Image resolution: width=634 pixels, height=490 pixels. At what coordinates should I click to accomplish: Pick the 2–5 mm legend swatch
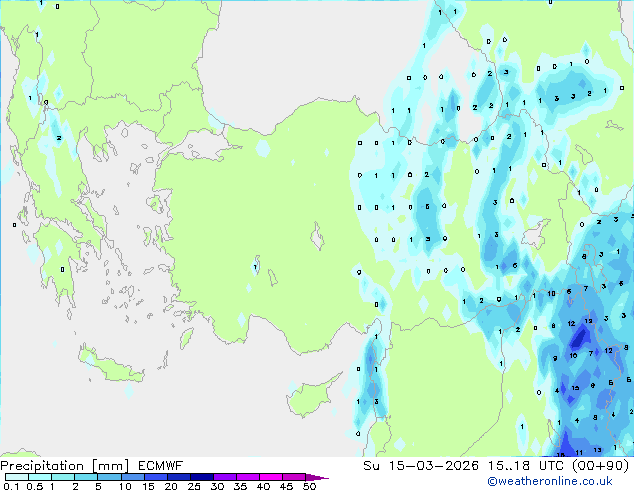click(x=86, y=477)
